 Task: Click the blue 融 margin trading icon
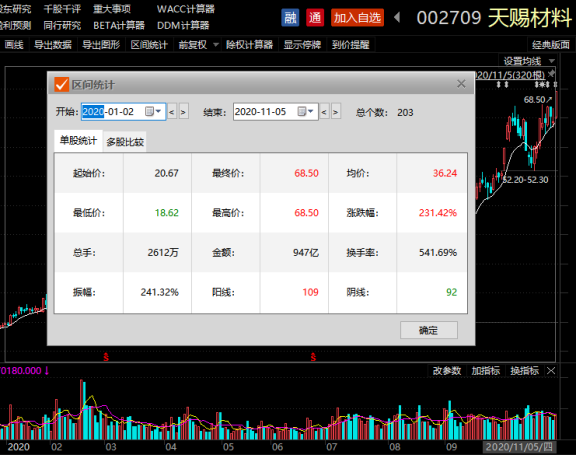(290, 18)
